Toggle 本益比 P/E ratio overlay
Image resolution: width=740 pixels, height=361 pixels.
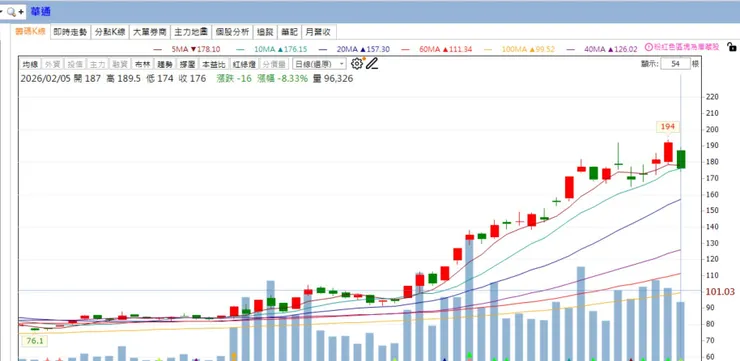click(x=214, y=64)
